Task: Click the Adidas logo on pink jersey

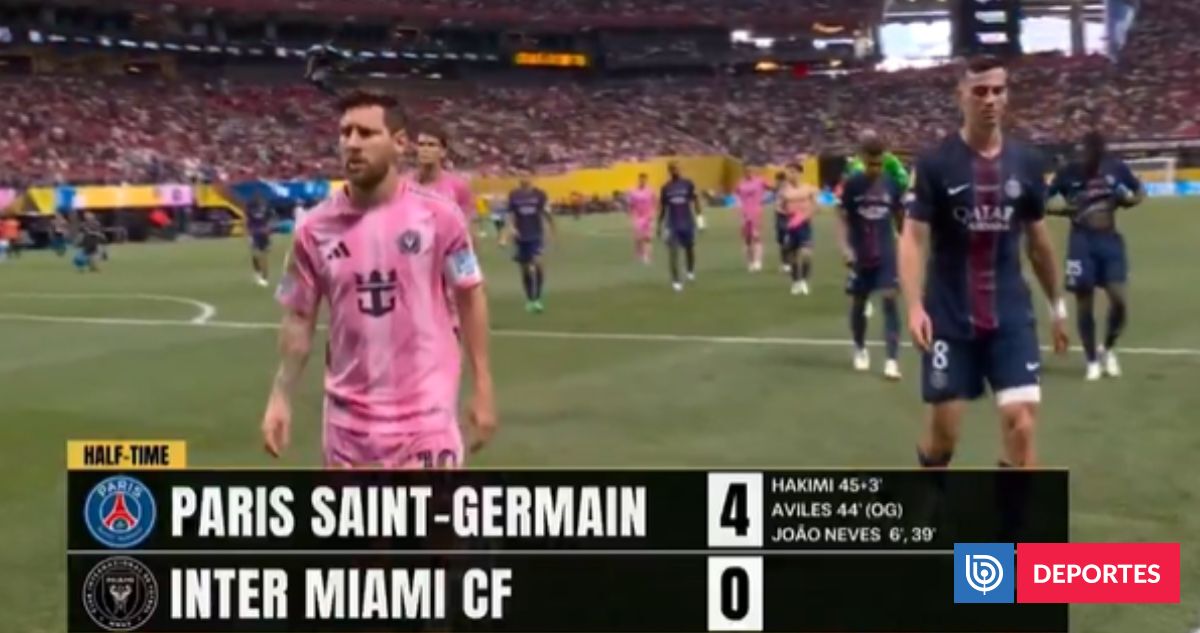Action: pyautogui.click(x=338, y=251)
